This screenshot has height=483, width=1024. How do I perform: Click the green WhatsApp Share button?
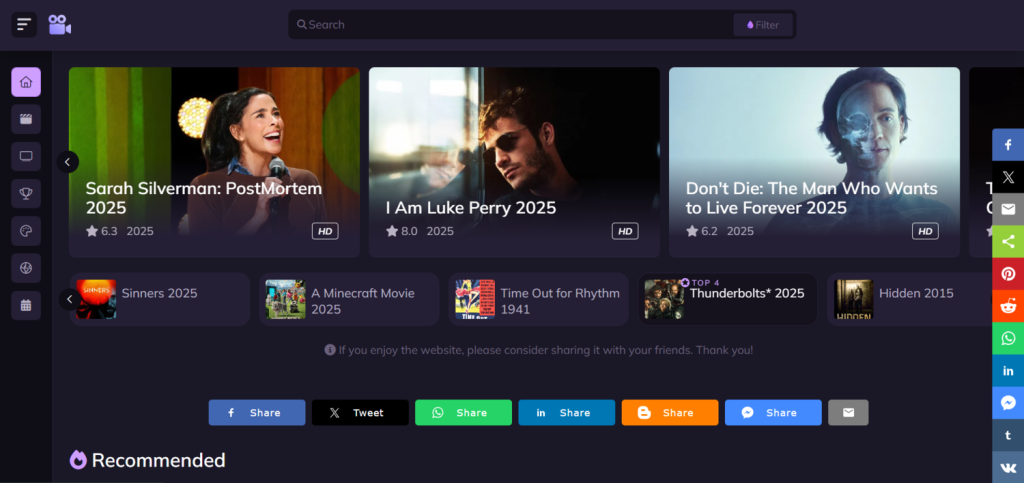tap(463, 413)
